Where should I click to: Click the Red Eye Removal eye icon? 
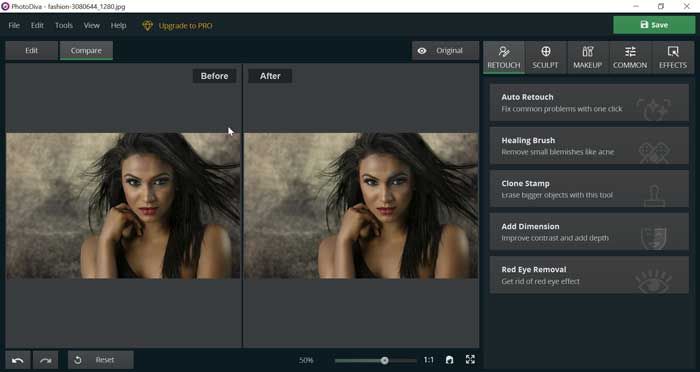654,281
